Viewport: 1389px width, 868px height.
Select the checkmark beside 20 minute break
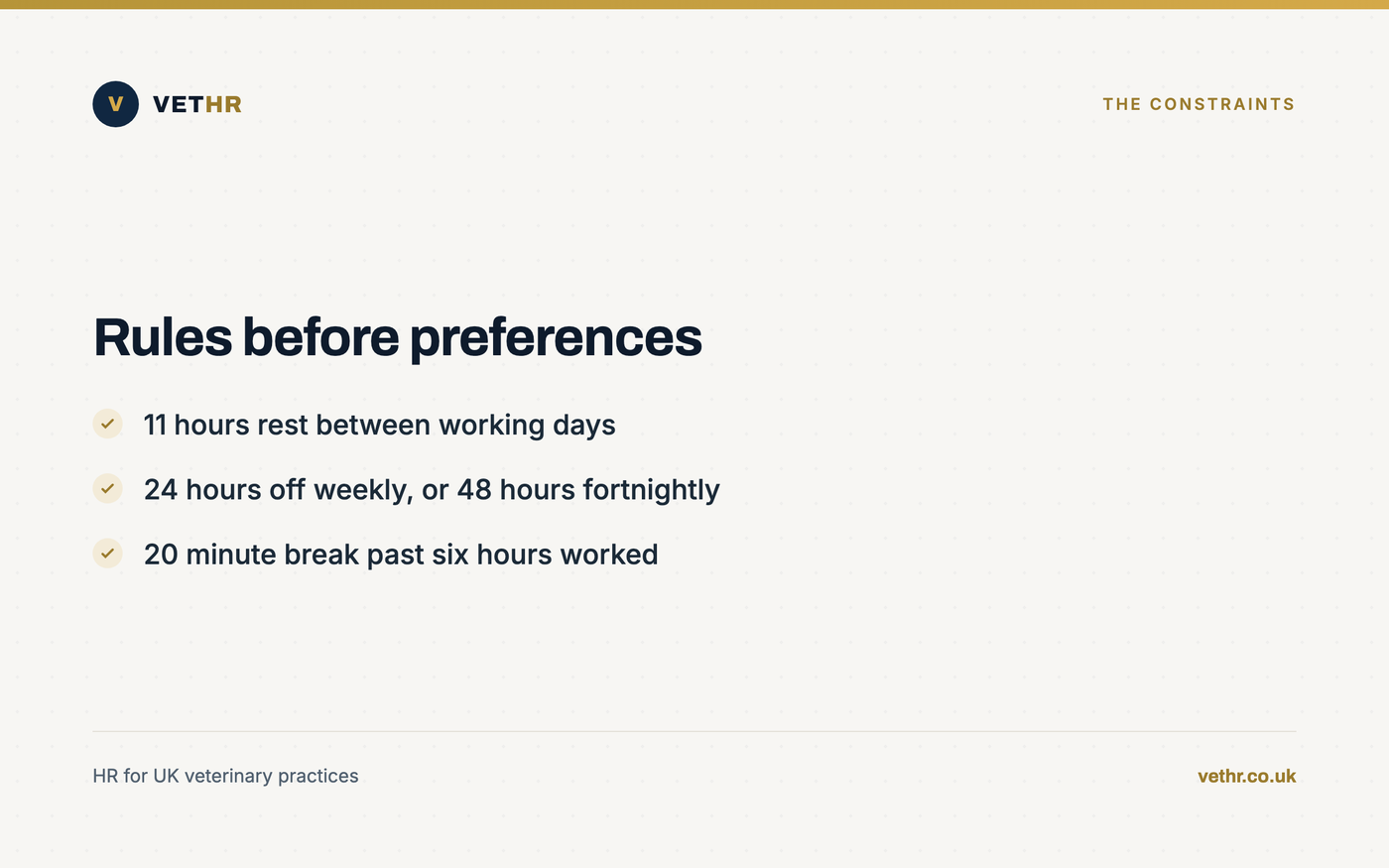click(107, 554)
